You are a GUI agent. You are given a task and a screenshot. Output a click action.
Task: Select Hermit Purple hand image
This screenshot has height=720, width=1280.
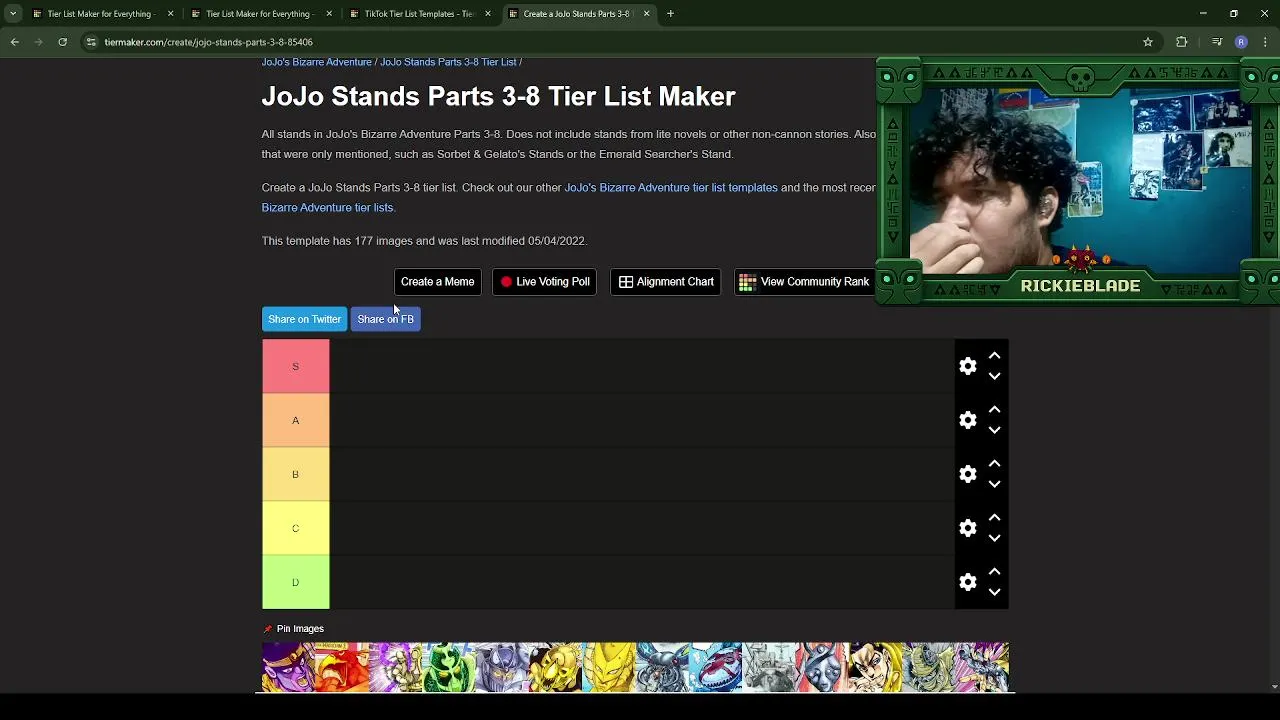pyautogui.click(x=395, y=667)
